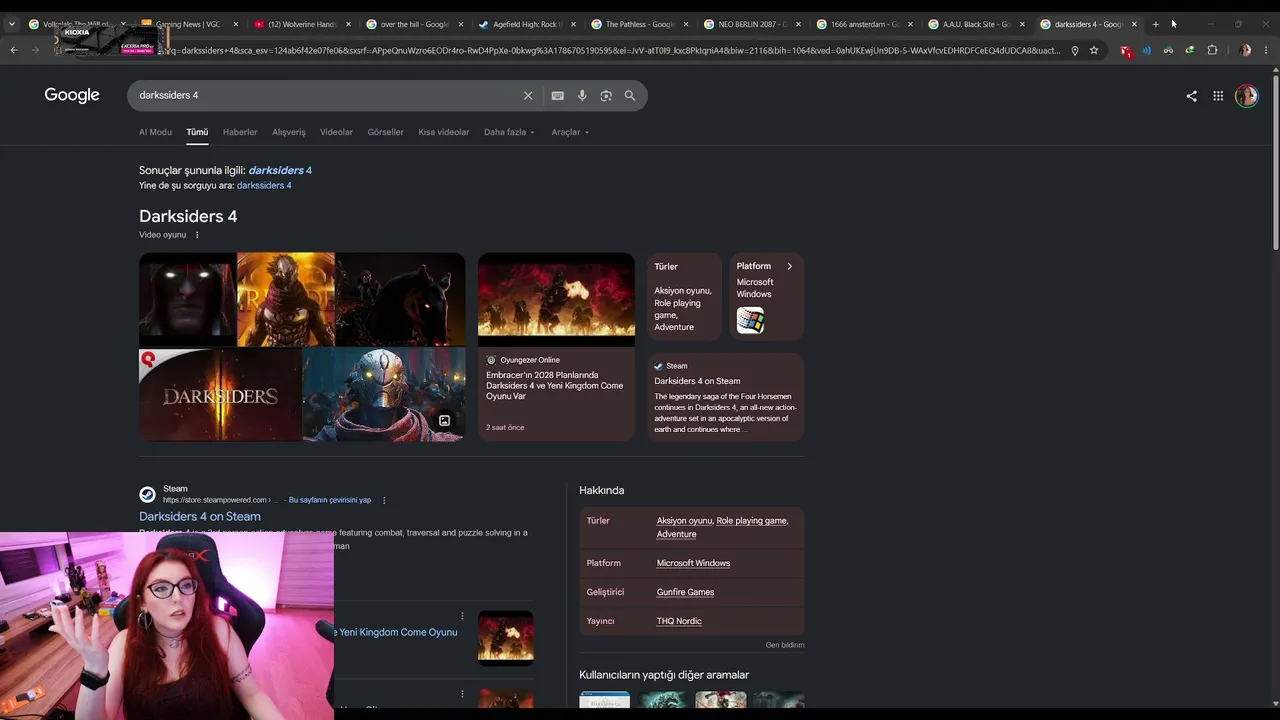1280x720 pixels.
Task: Open the THQ Nordic publisher link
Action: [679, 621]
